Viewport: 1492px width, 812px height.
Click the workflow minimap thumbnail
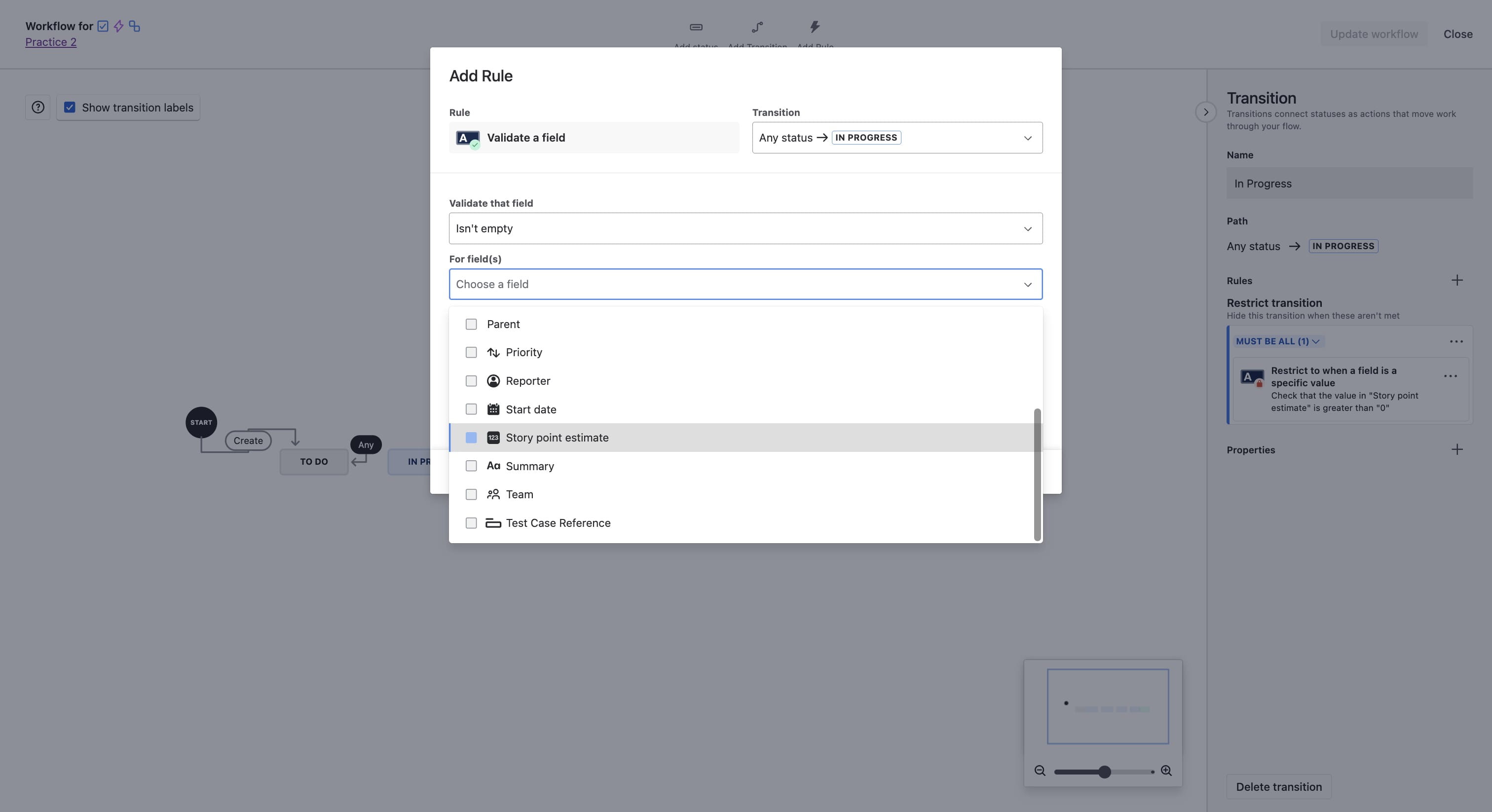(x=1108, y=706)
